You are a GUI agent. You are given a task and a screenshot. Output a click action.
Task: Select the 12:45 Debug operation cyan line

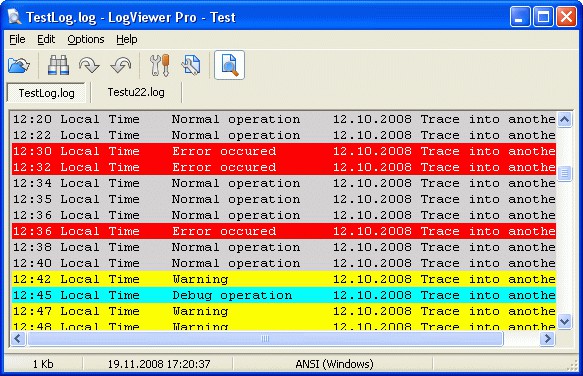coord(284,295)
